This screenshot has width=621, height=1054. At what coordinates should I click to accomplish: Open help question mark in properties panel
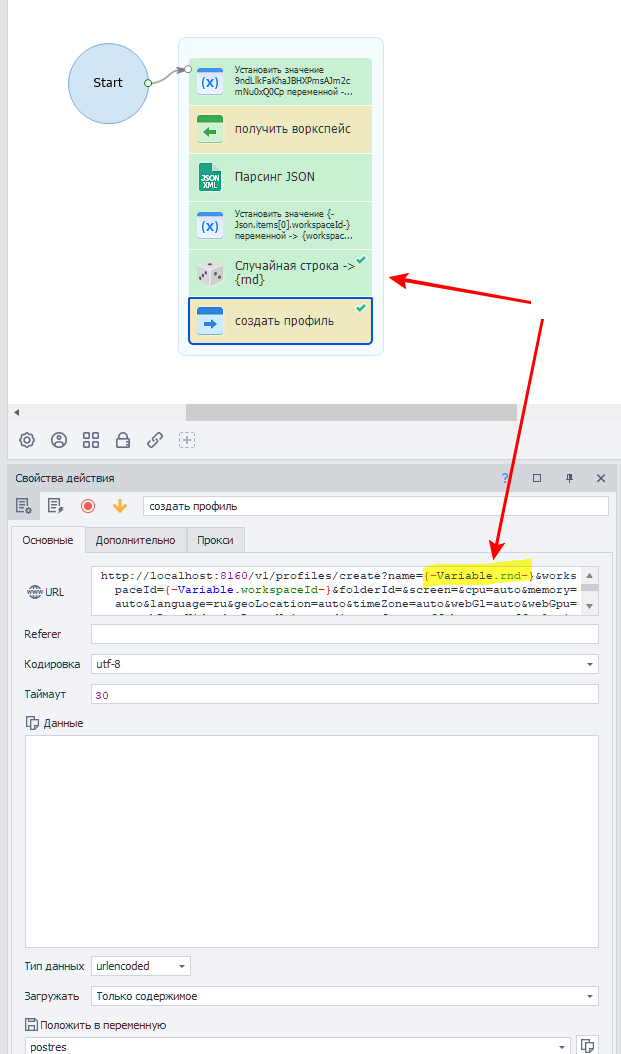(x=505, y=479)
